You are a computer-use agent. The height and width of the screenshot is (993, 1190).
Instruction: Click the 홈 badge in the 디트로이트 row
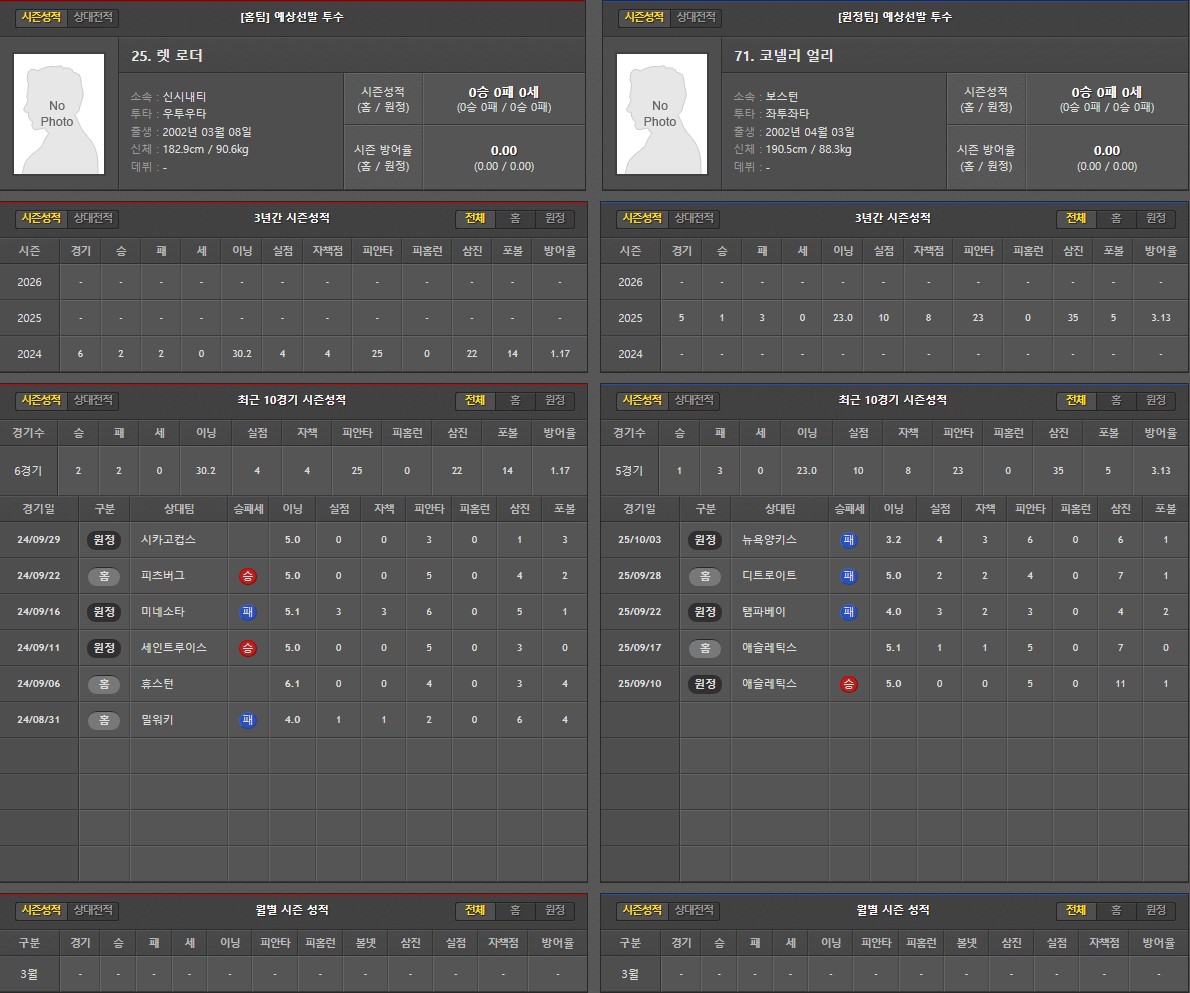click(705, 576)
